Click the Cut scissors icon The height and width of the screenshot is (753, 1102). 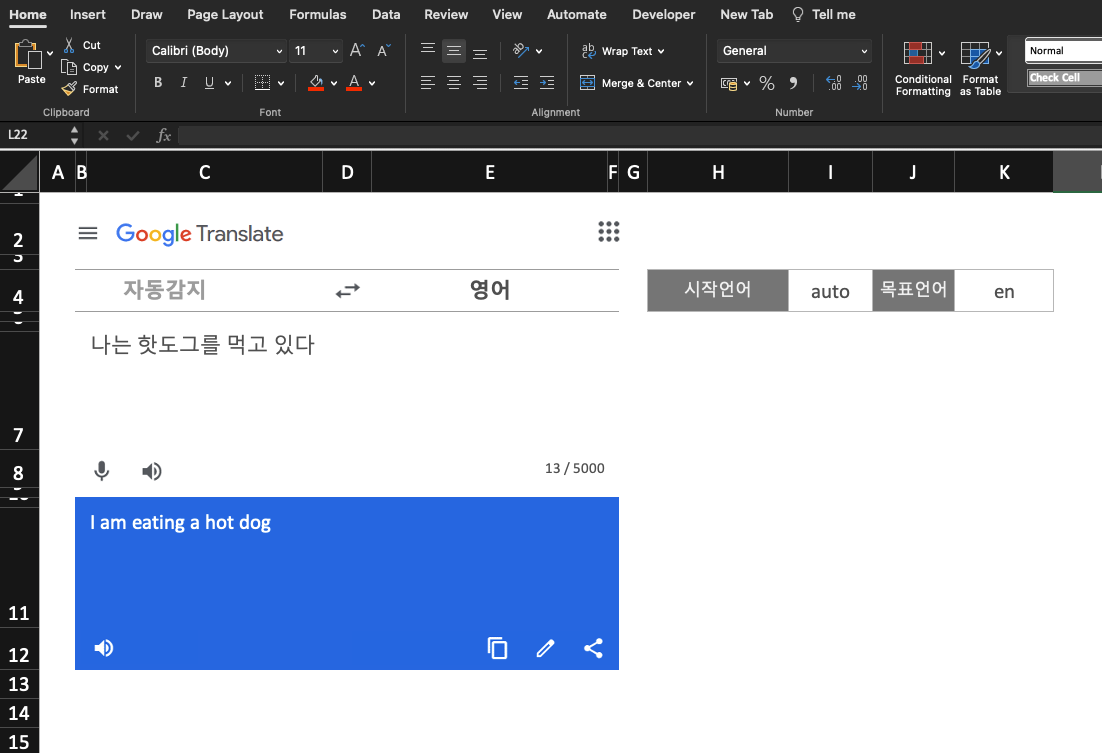click(x=69, y=45)
